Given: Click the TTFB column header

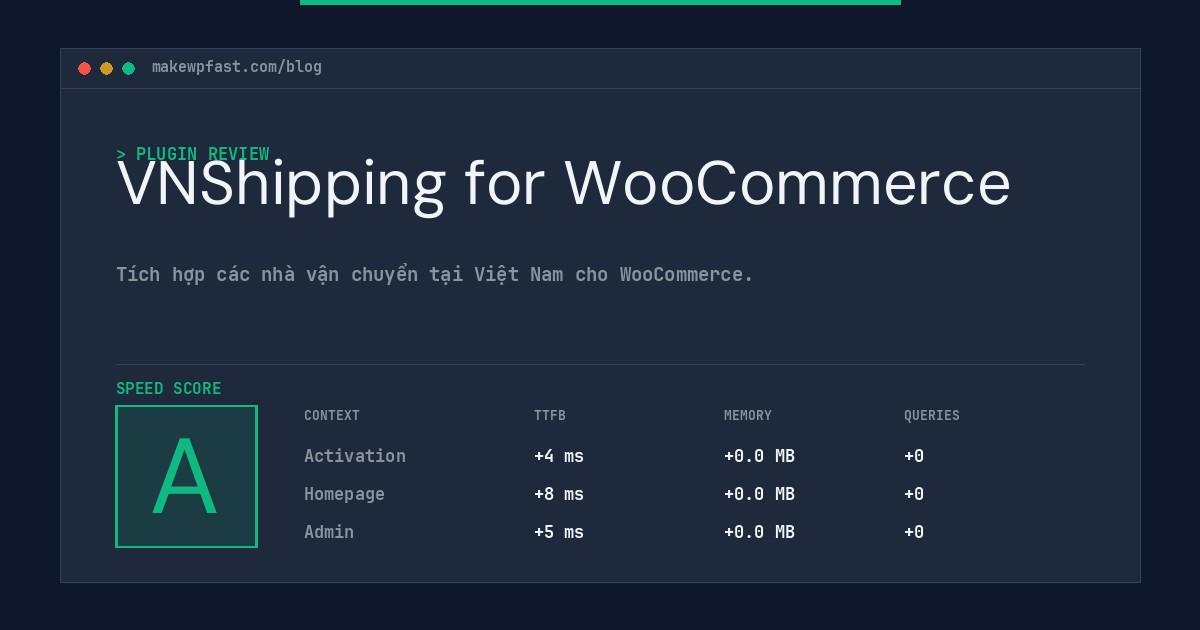Looking at the screenshot, I should [x=550, y=415].
